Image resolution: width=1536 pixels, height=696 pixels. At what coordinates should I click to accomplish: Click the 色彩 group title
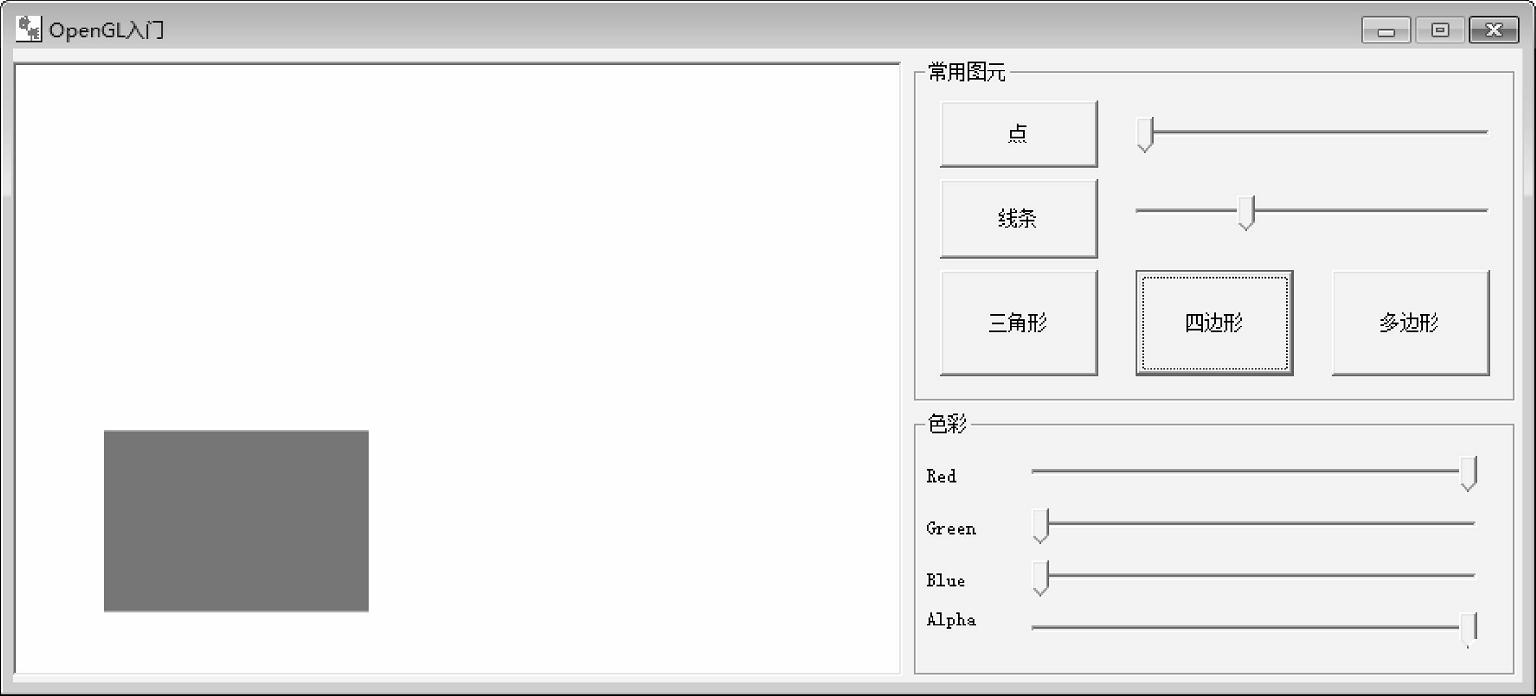tap(947, 424)
